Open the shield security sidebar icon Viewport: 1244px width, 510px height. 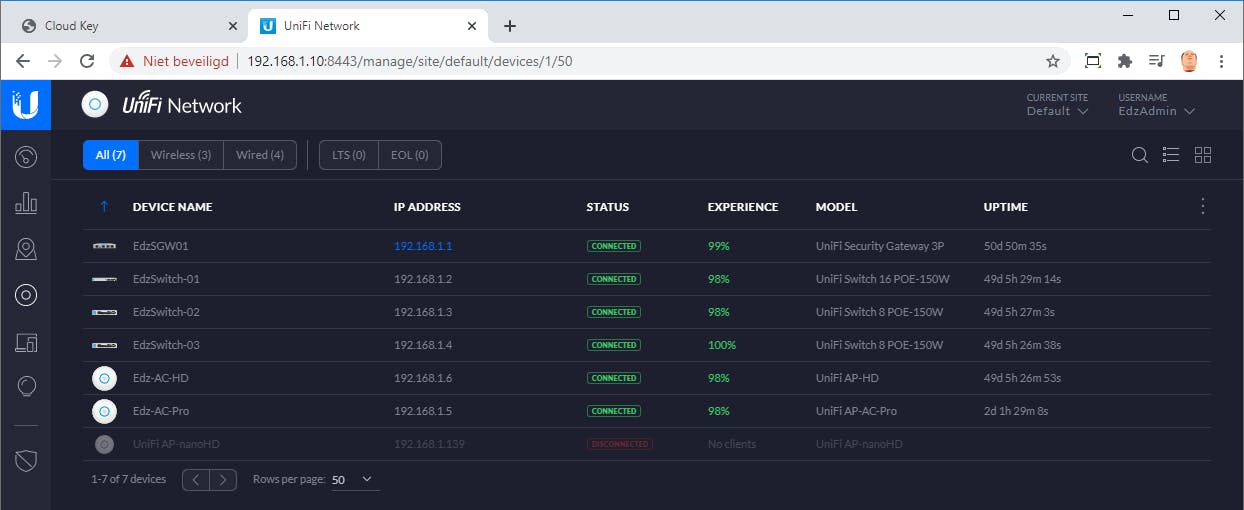(x=26, y=460)
